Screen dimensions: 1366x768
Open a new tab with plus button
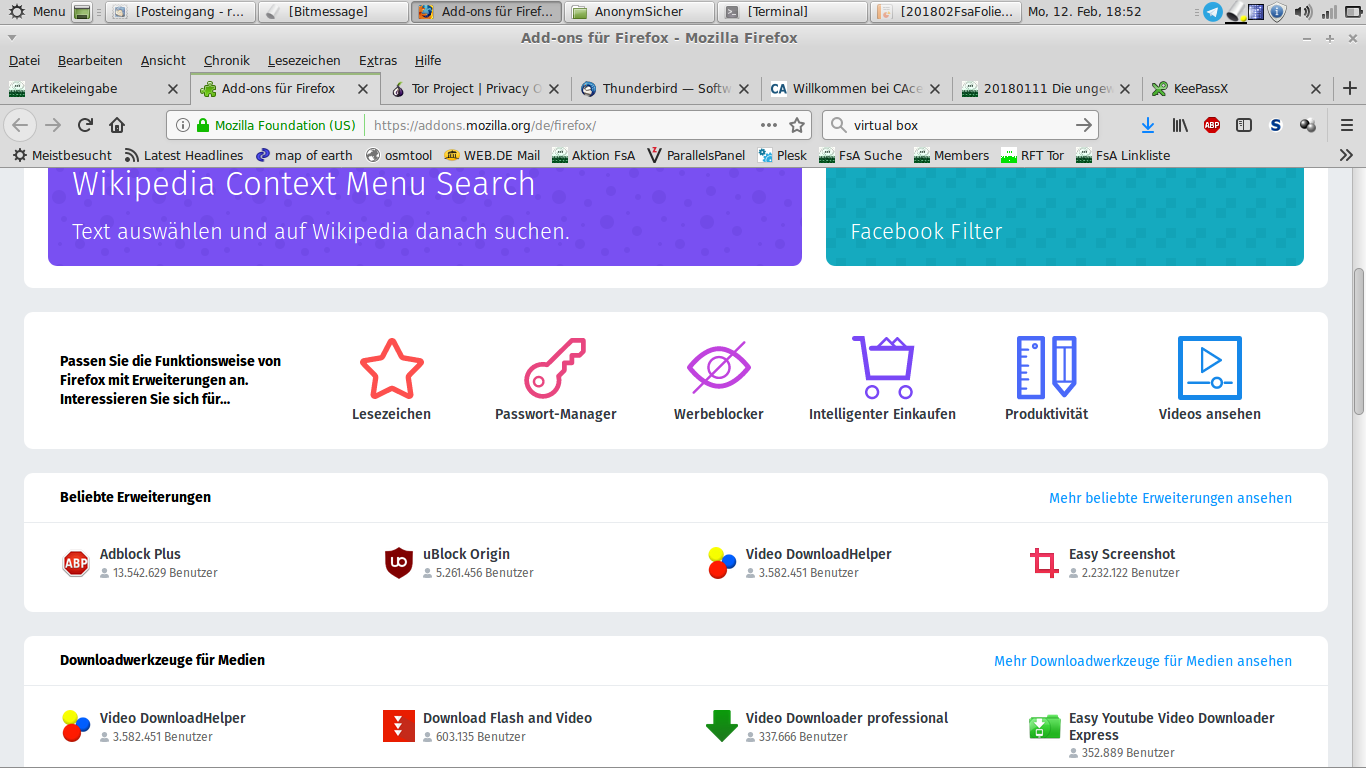tap(1350, 88)
